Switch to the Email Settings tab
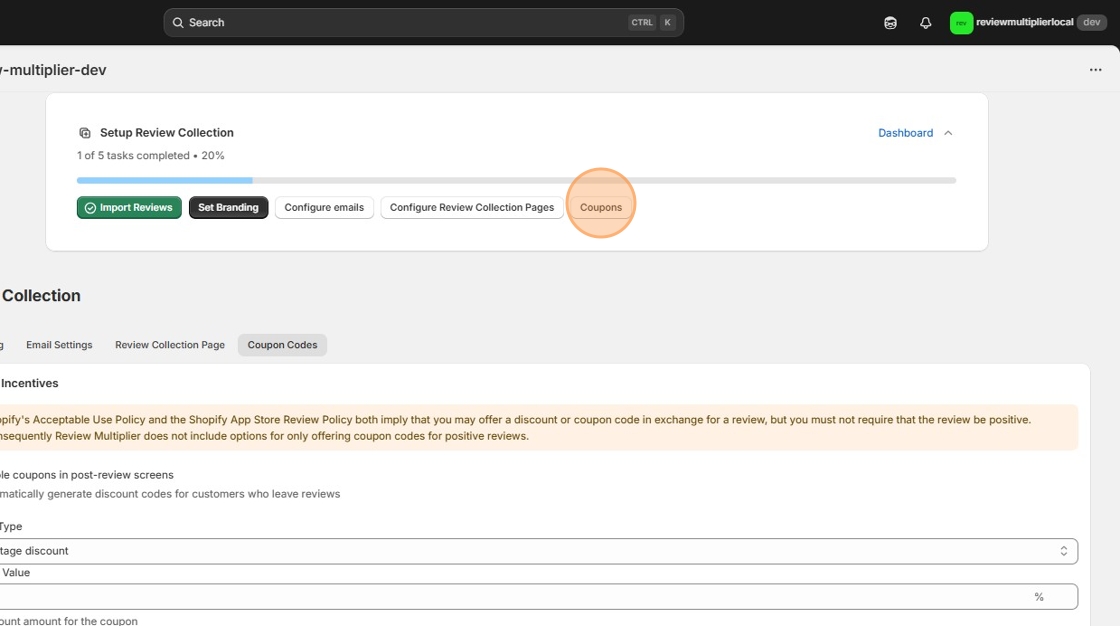Screen dimensions: 1120x626 point(59,344)
